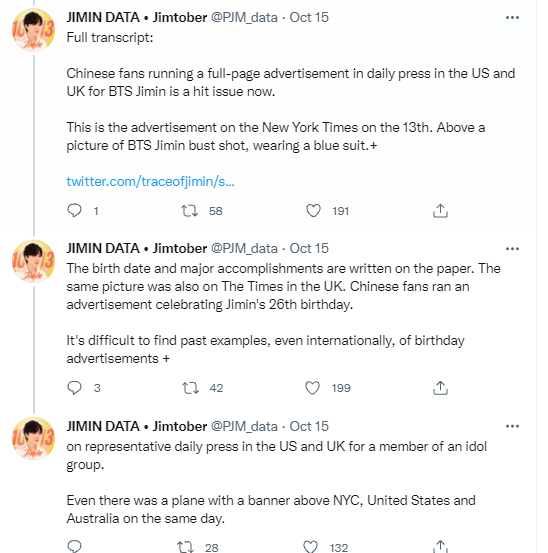Open the first tweet's profile avatar
548x553 pixels.
(34, 30)
